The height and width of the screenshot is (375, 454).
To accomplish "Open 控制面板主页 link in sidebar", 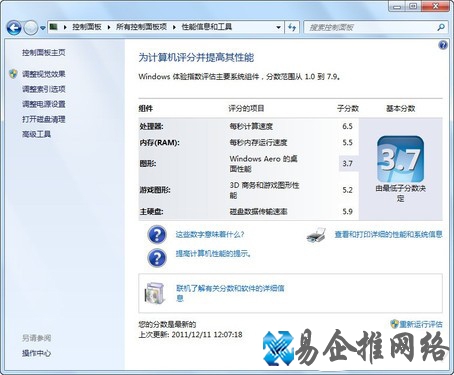I will point(44,52).
